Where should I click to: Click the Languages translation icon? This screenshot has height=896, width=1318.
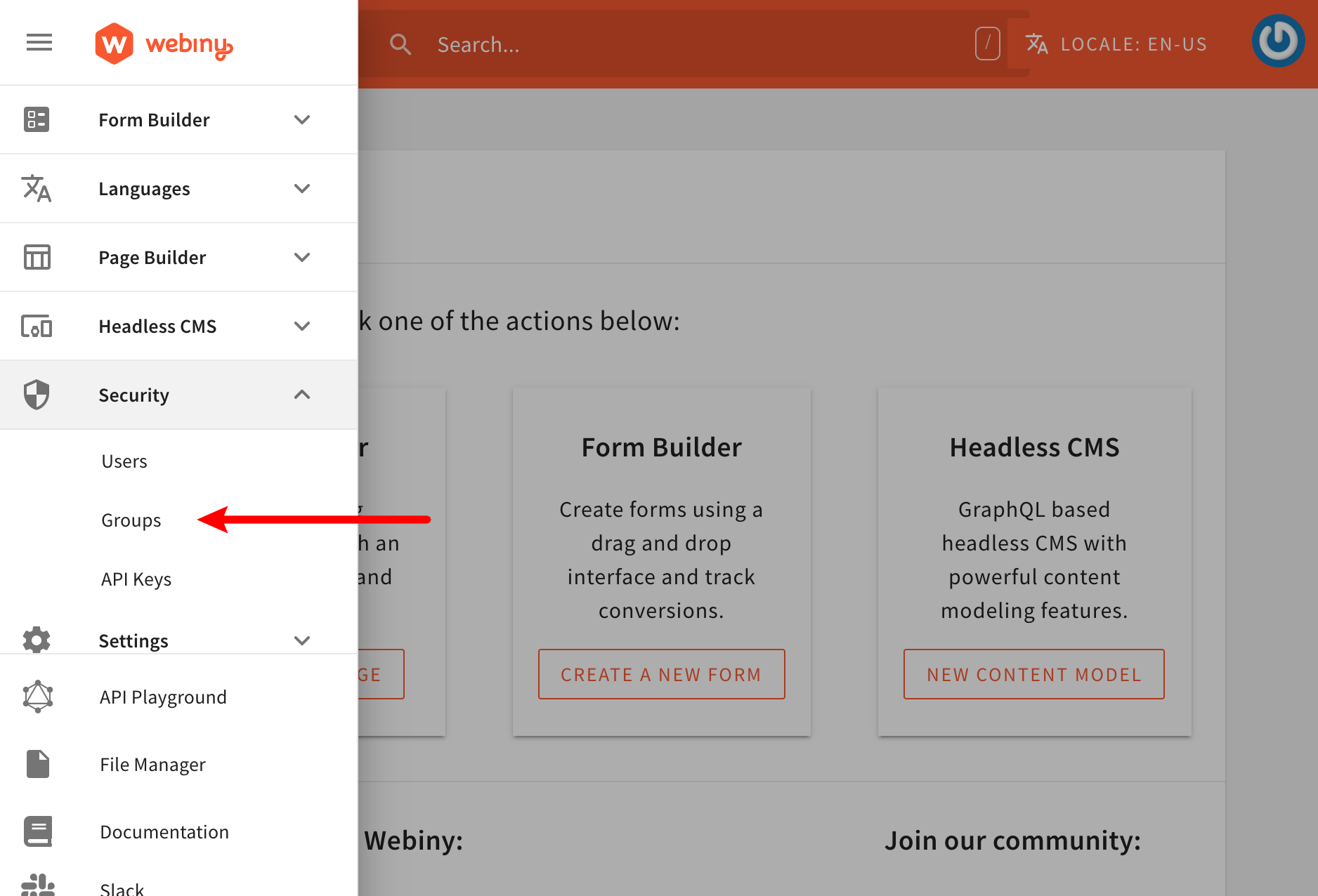pos(37,188)
